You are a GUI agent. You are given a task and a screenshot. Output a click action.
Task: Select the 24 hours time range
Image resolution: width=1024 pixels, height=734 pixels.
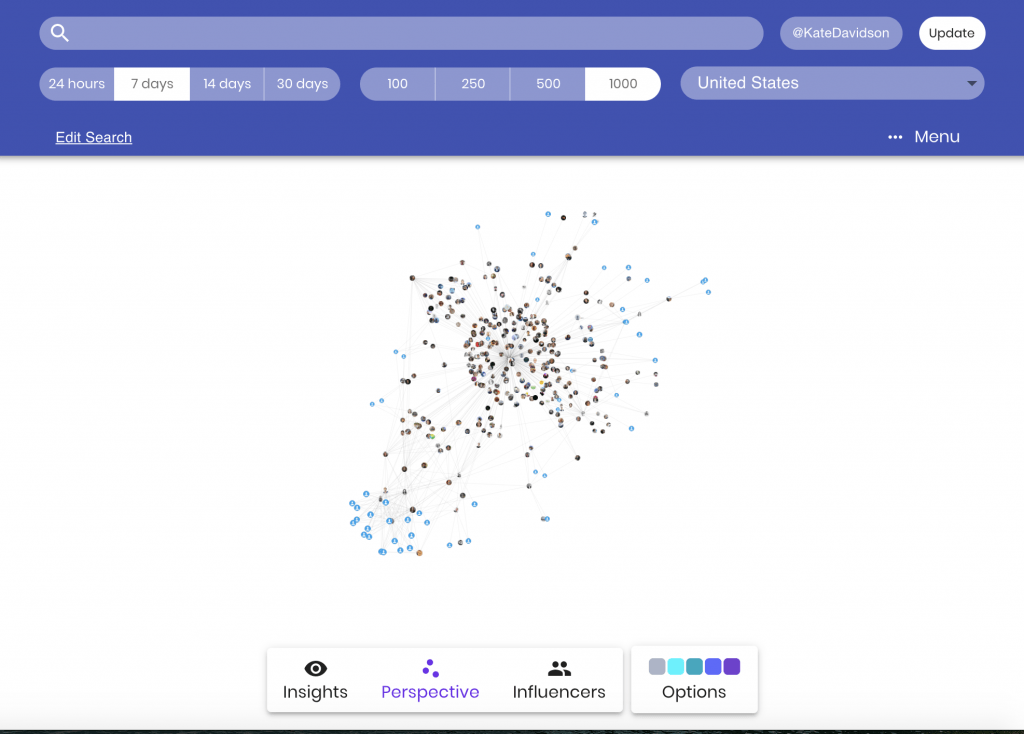coord(77,84)
